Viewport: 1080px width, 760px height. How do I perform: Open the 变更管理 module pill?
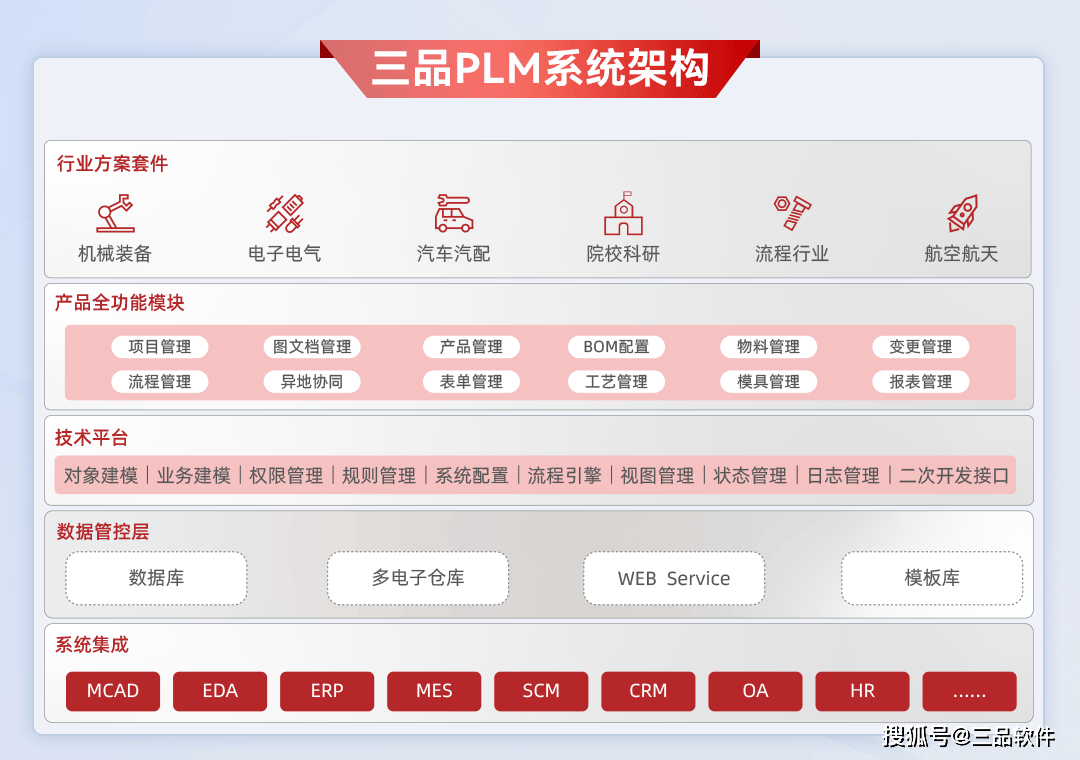coord(921,347)
